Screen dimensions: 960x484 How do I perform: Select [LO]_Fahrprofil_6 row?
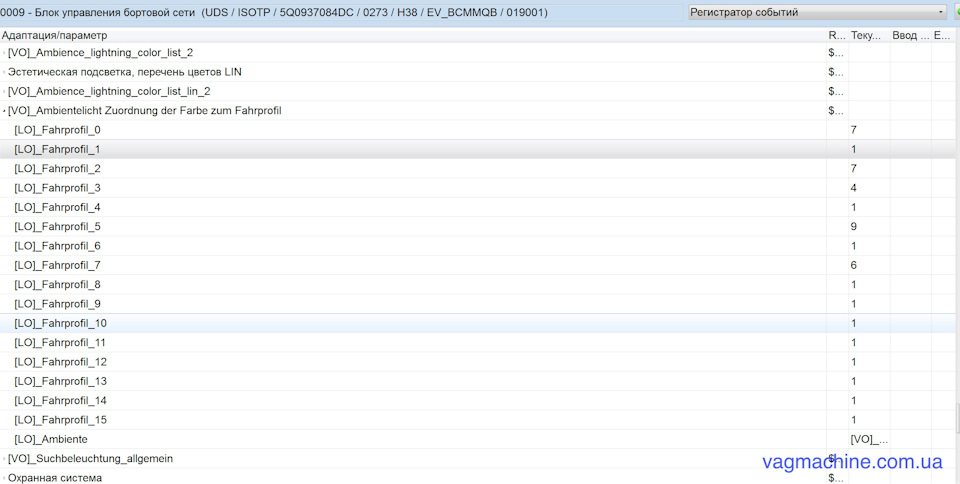478,246
